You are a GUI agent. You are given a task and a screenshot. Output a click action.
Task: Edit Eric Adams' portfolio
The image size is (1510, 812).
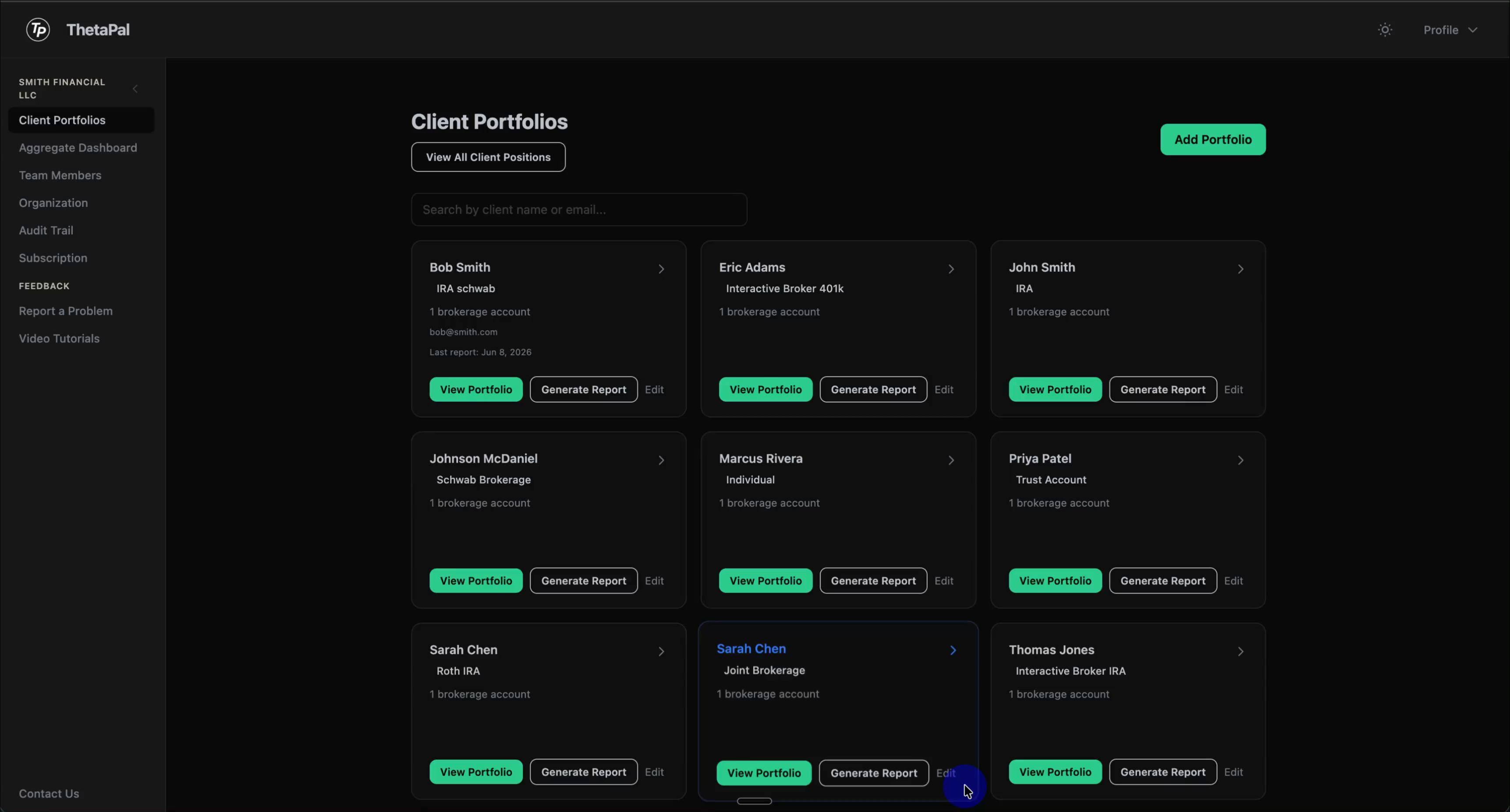click(944, 390)
